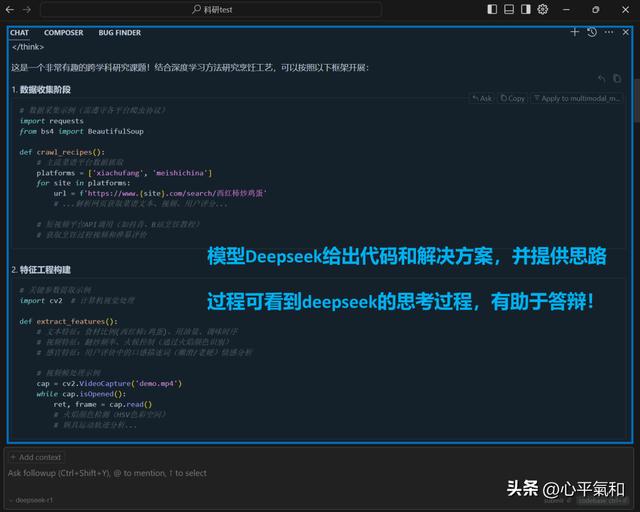Switch to the COMPOSER tab
The image size is (640, 512).
64,33
